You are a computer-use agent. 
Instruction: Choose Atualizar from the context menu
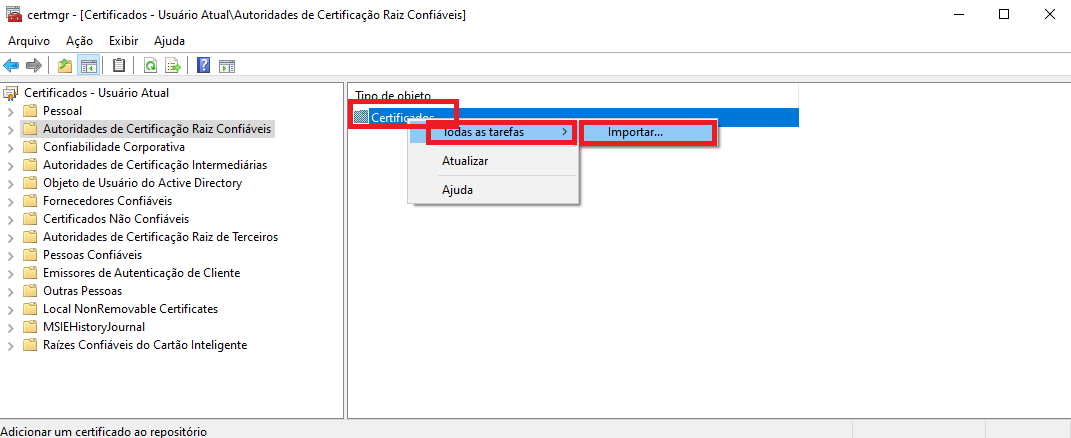pos(465,160)
